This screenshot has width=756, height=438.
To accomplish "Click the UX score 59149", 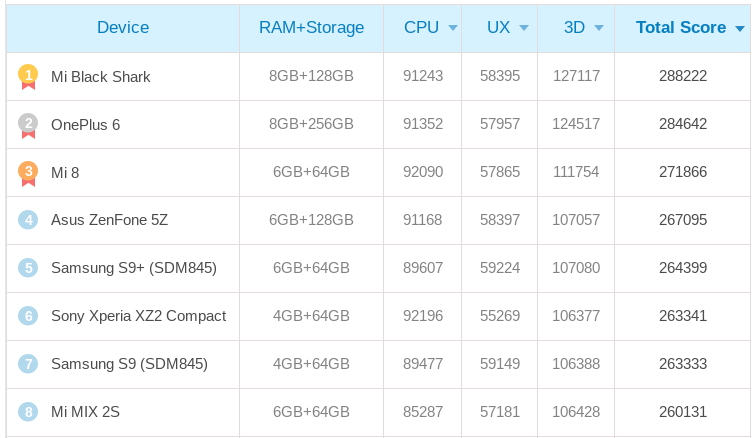I will (500, 364).
